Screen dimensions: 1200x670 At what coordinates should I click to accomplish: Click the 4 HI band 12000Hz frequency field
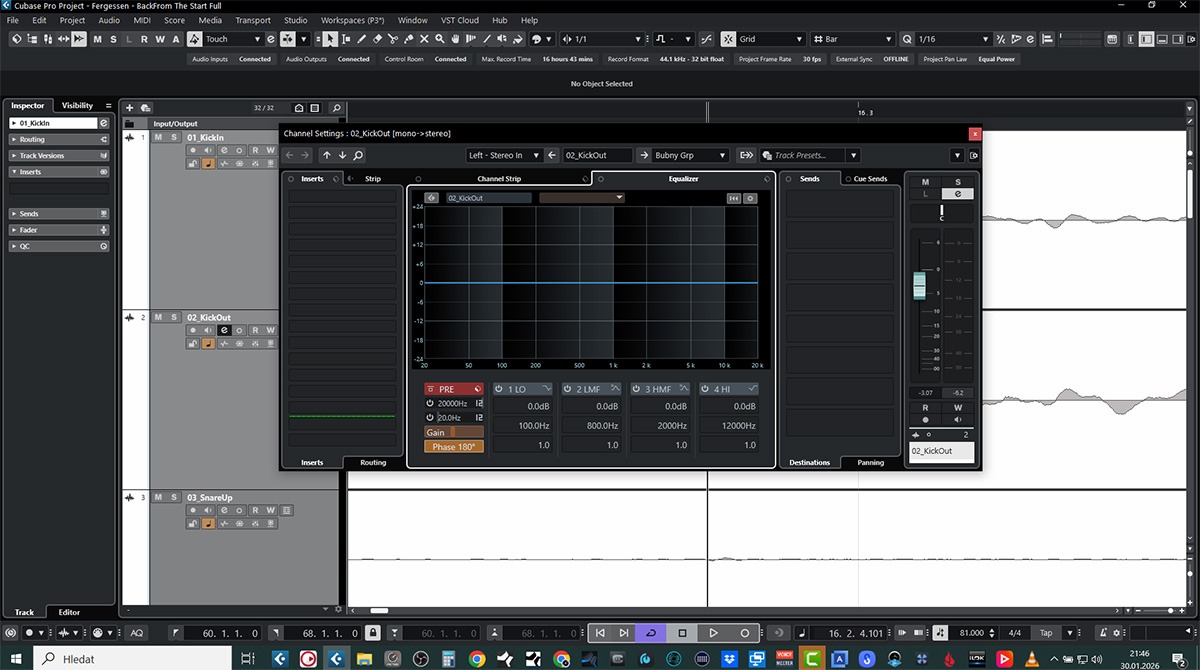tap(729, 426)
